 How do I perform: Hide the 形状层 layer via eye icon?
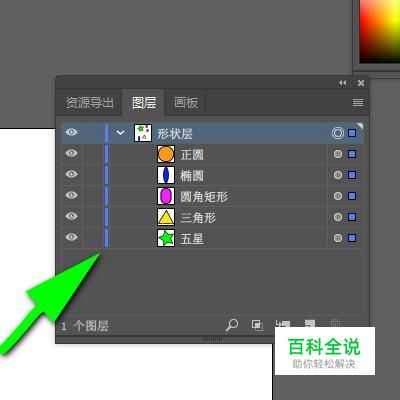point(71,132)
